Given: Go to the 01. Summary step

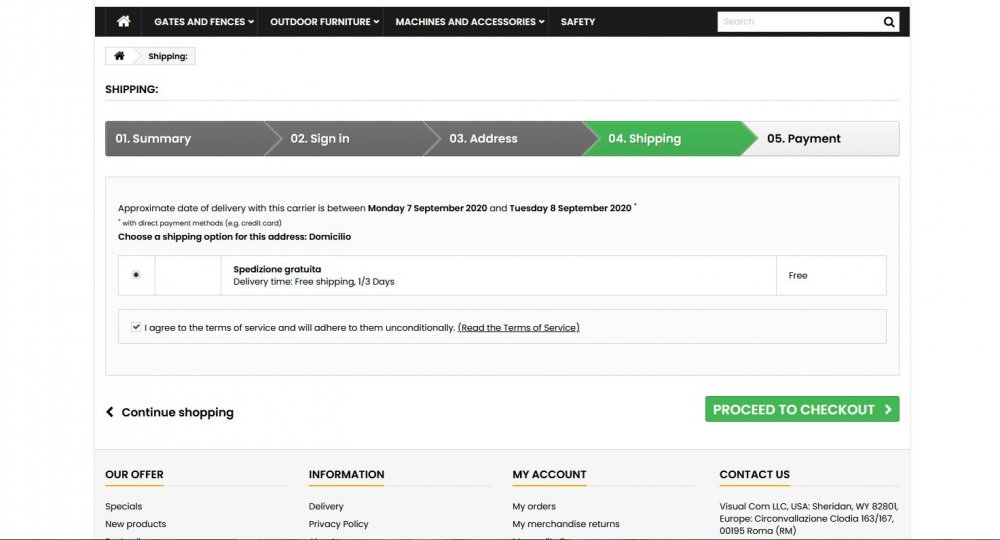Looking at the screenshot, I should 185,138.
